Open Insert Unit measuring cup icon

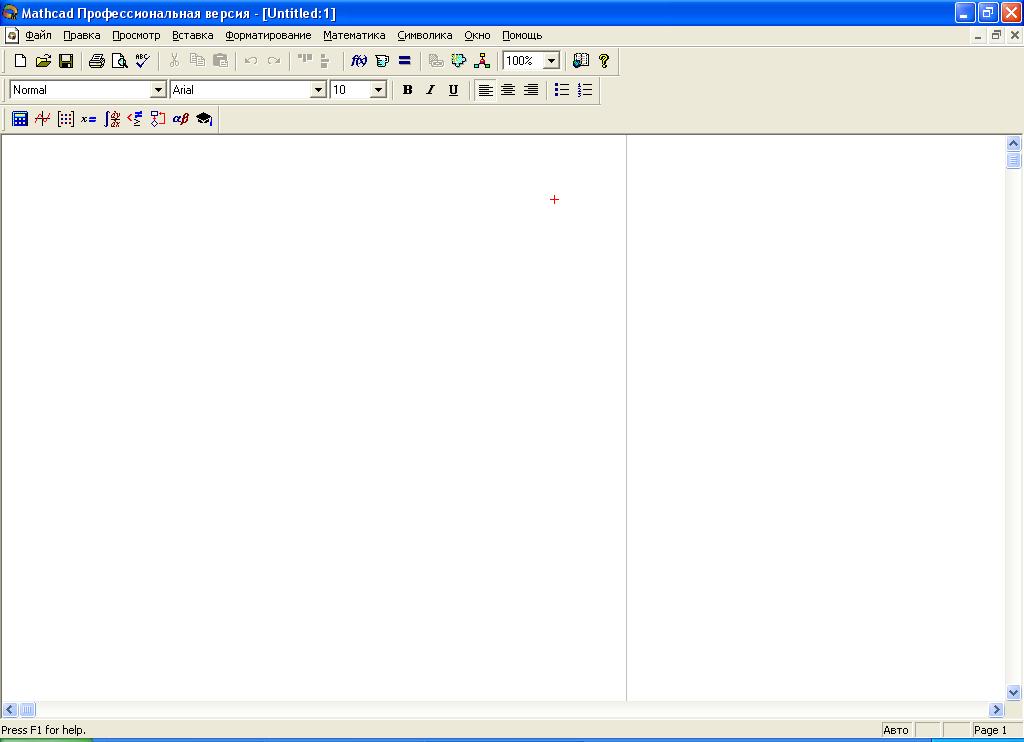382,61
